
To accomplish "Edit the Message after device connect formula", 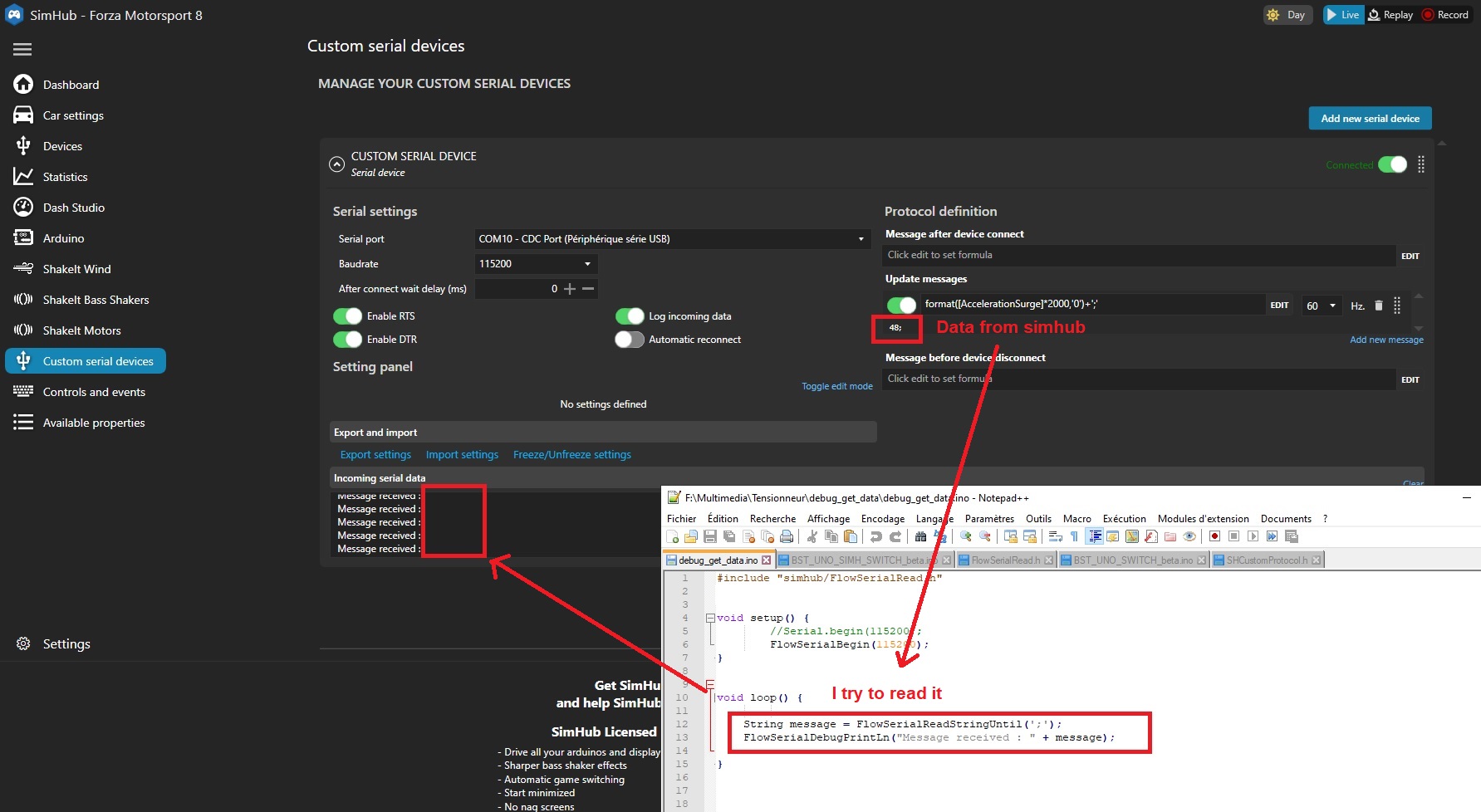I will coord(1410,256).
